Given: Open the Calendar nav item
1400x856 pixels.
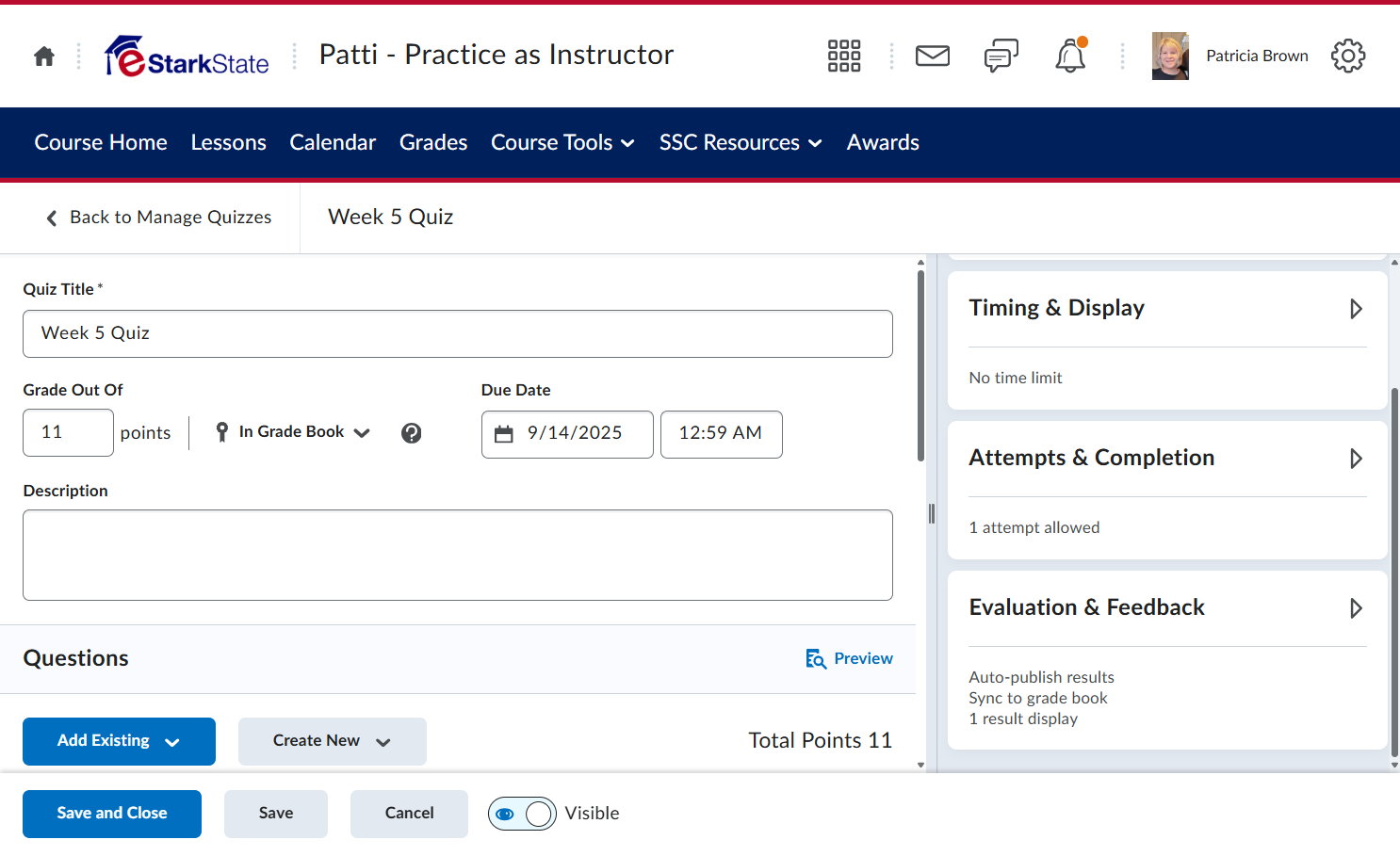Looking at the screenshot, I should click(333, 143).
